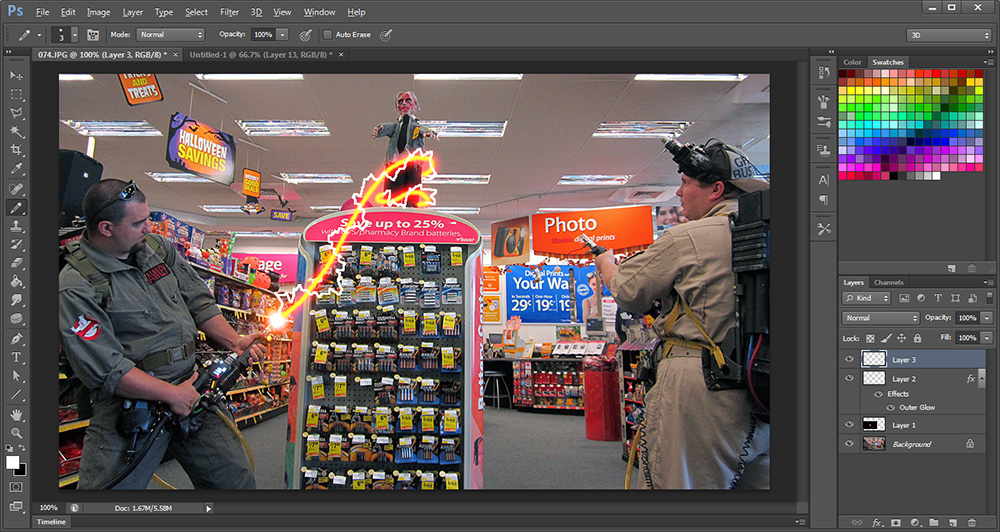Hide Layer 1 using its eye icon
This screenshot has height=532, width=1000.
(x=849, y=424)
